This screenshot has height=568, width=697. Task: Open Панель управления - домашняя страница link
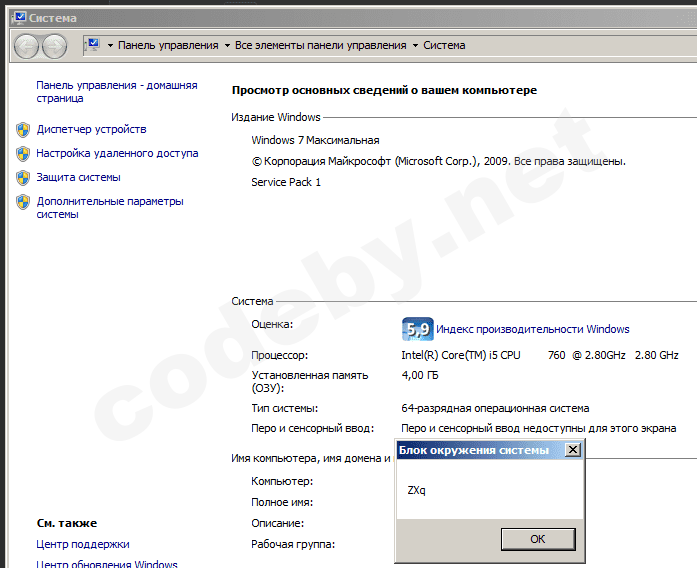point(117,92)
